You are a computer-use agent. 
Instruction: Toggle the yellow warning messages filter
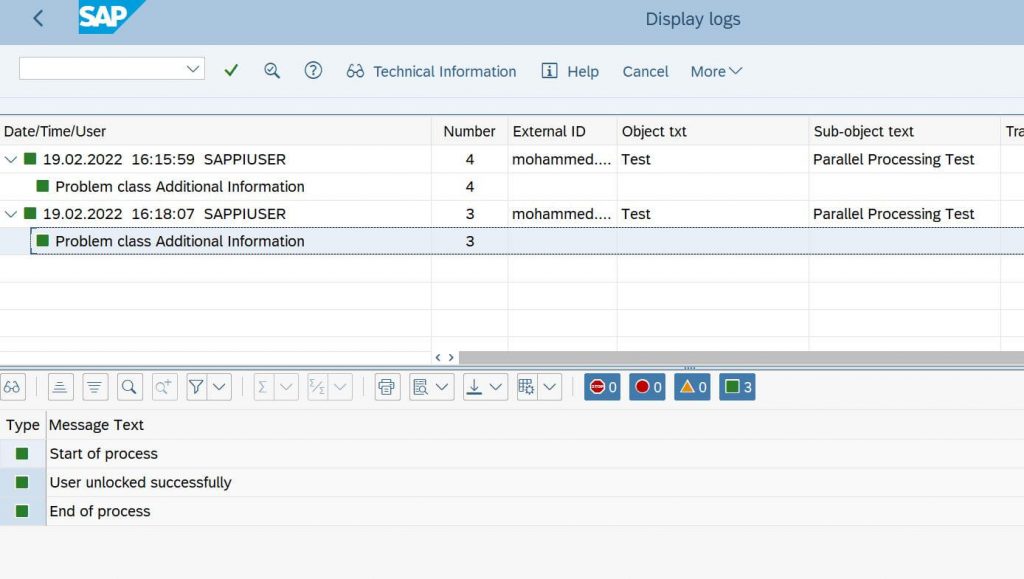click(x=692, y=387)
